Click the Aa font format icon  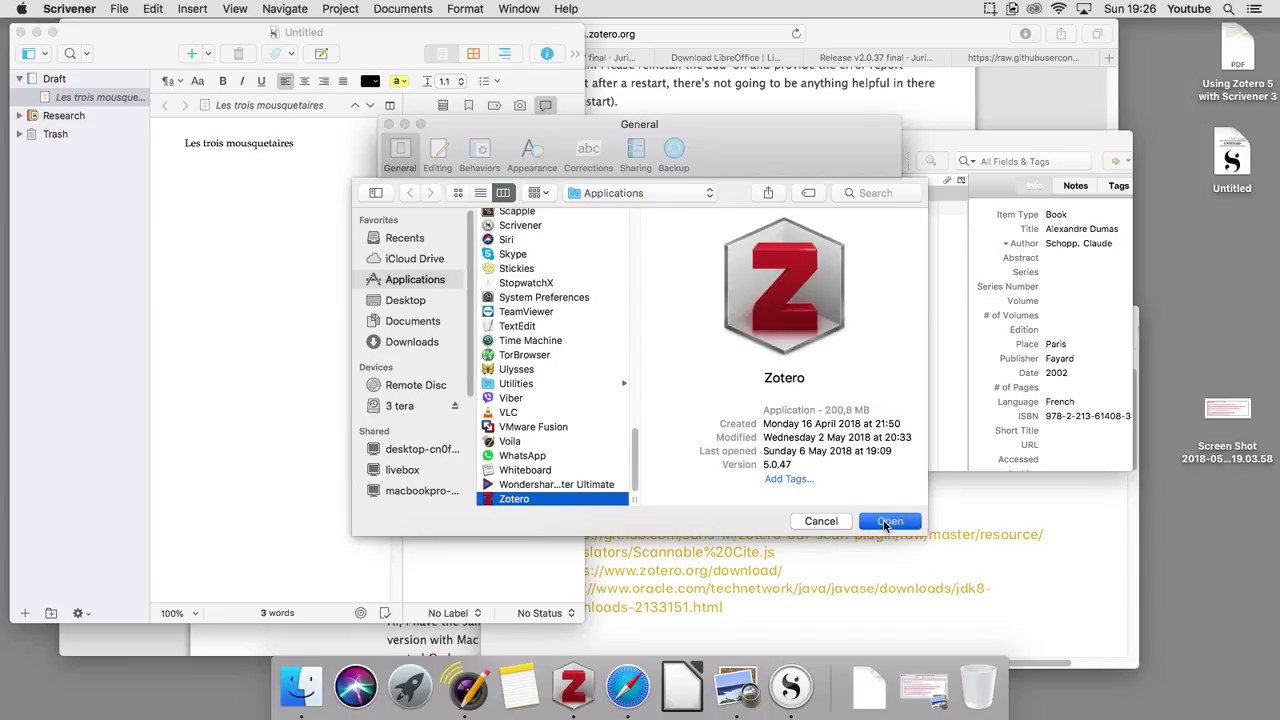[x=197, y=81]
